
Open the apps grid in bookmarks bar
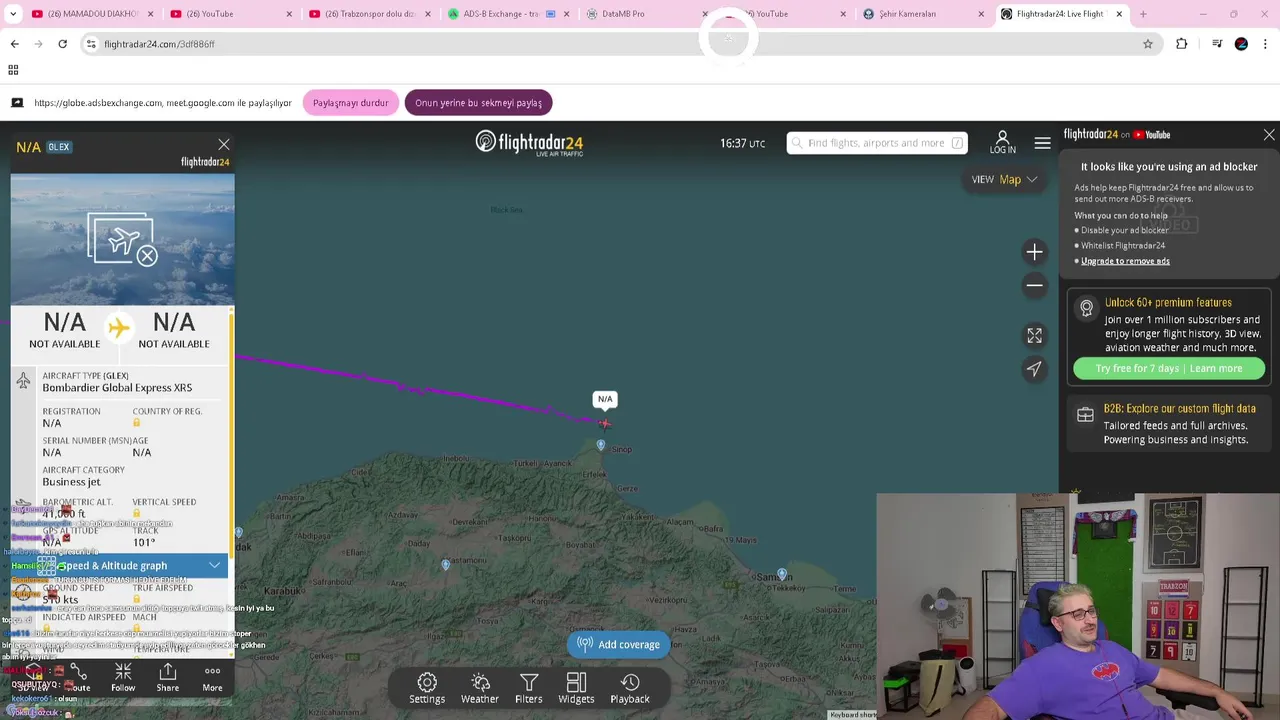13,70
